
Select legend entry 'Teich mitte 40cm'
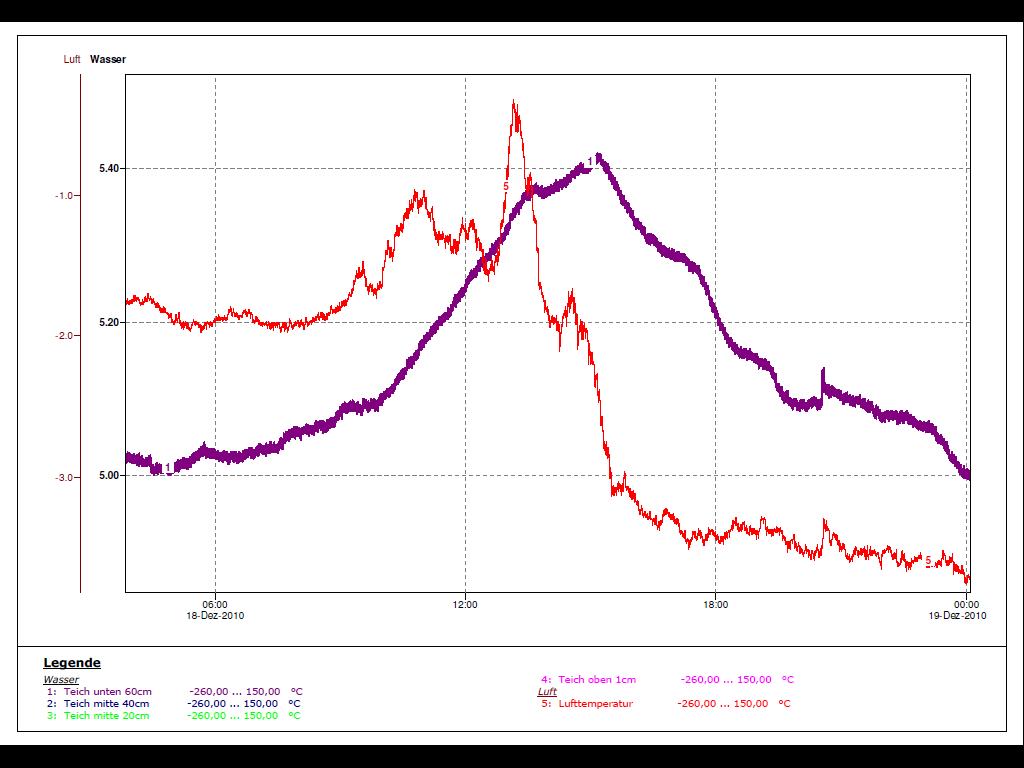point(107,704)
